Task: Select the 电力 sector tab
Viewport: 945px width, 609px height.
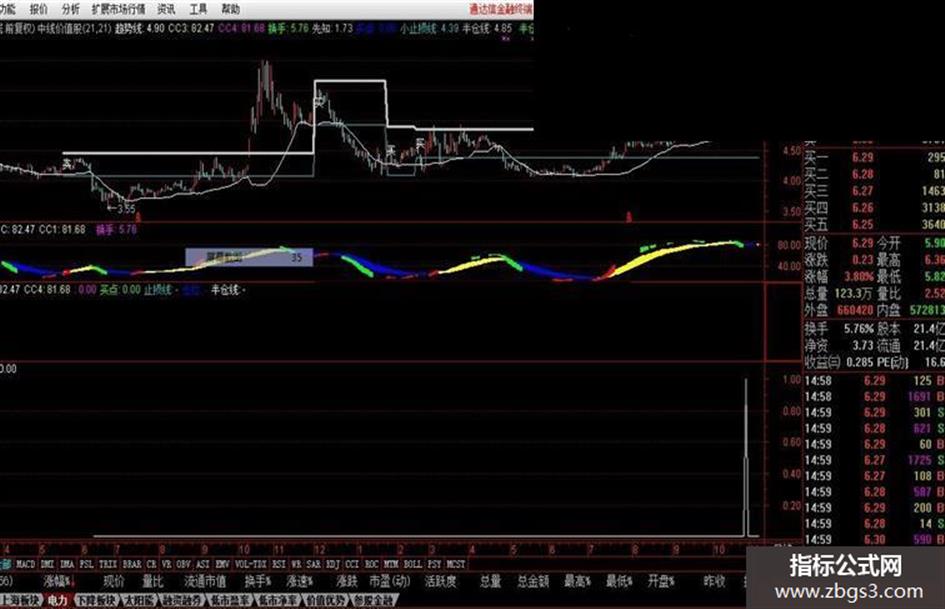Action: click(58, 601)
